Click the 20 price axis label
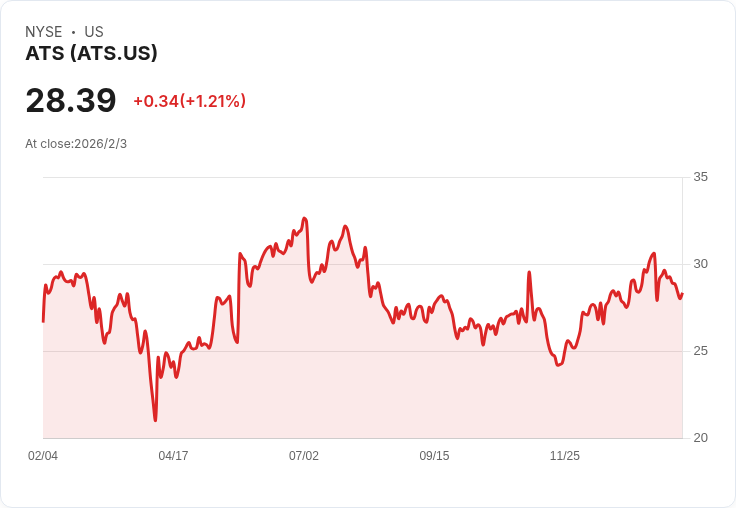Image resolution: width=736 pixels, height=508 pixels. tap(700, 438)
